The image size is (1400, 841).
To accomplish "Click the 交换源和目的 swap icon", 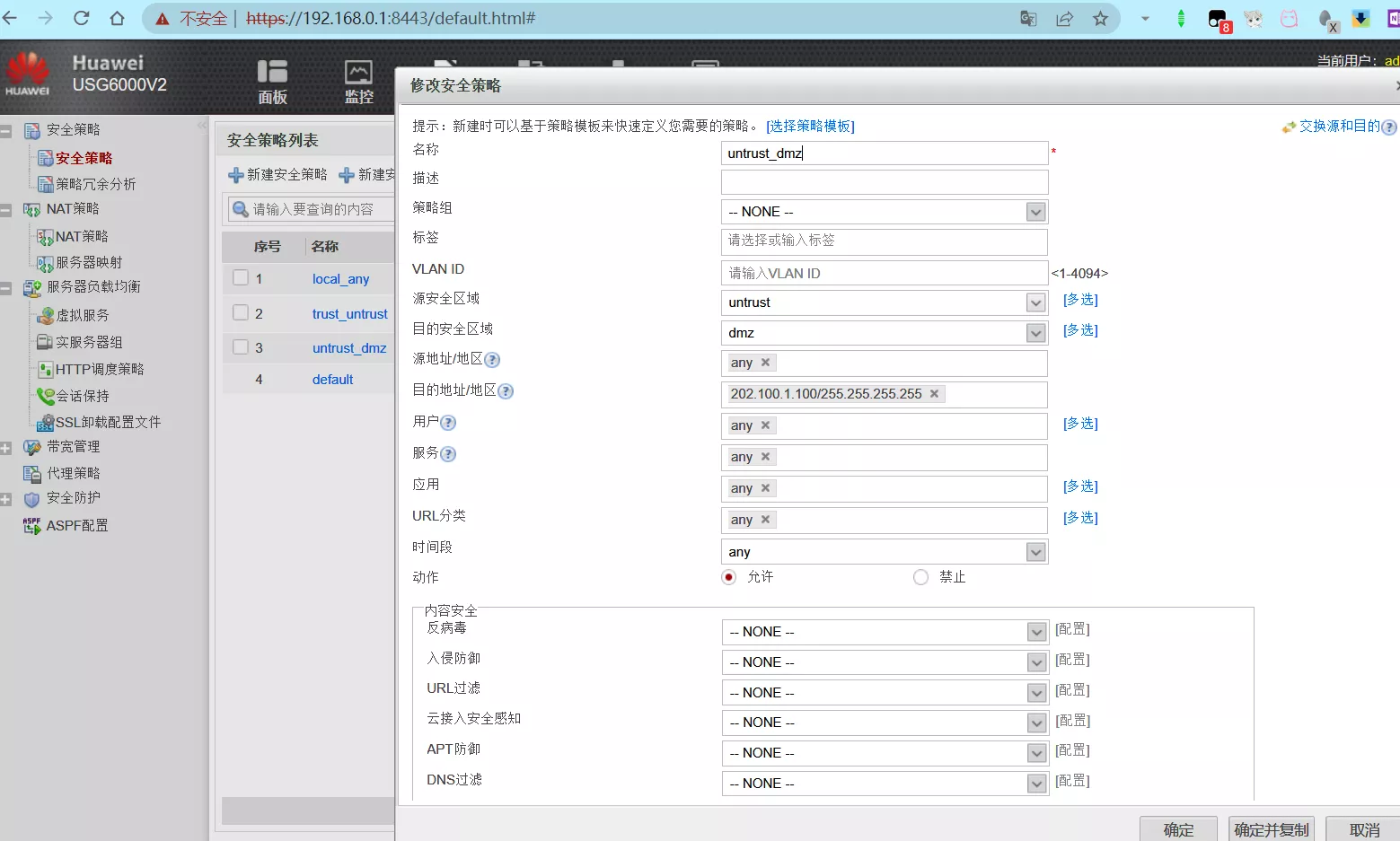I will pyautogui.click(x=1289, y=127).
